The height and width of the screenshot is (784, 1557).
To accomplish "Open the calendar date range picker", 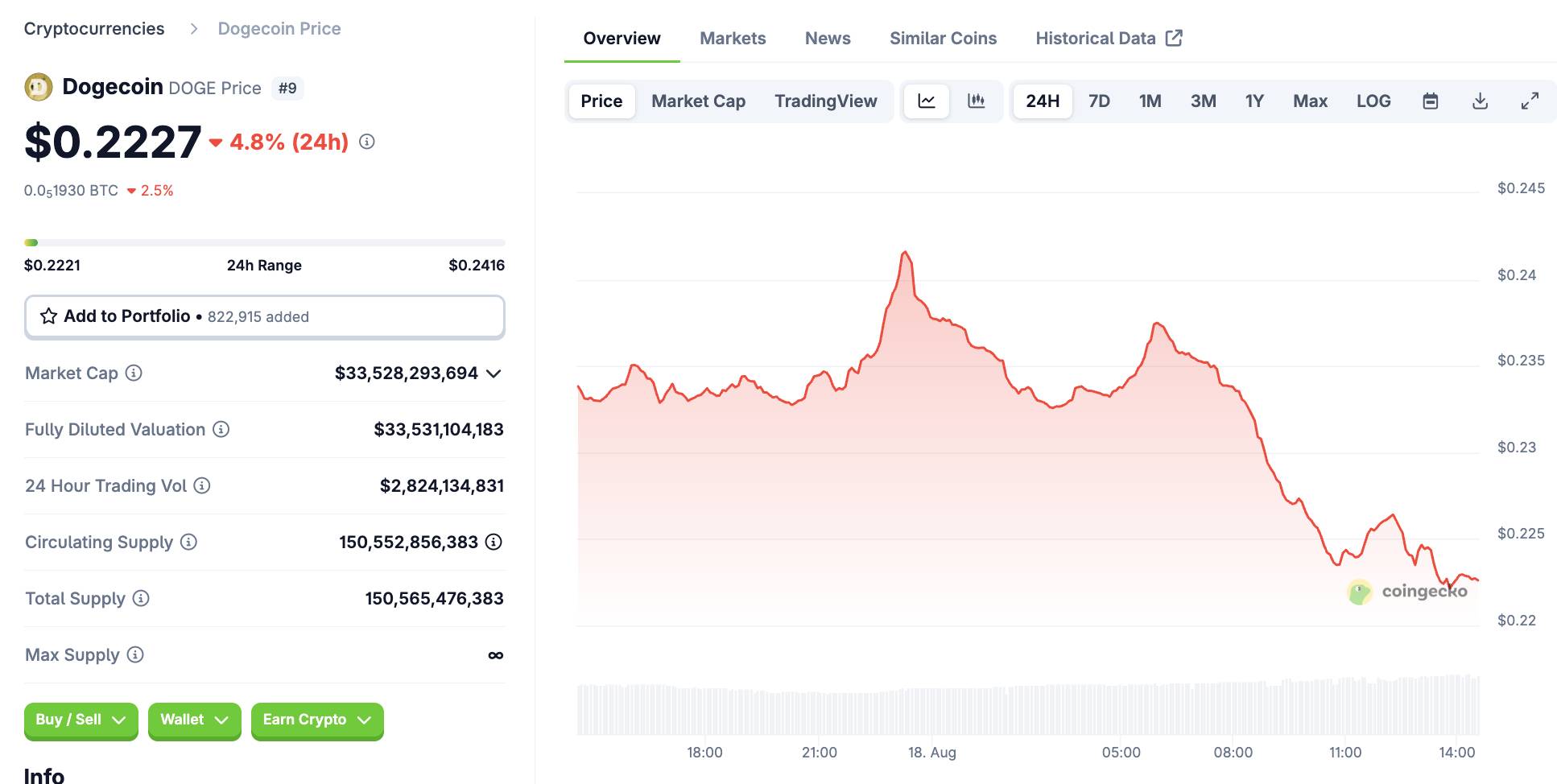I will (1431, 101).
